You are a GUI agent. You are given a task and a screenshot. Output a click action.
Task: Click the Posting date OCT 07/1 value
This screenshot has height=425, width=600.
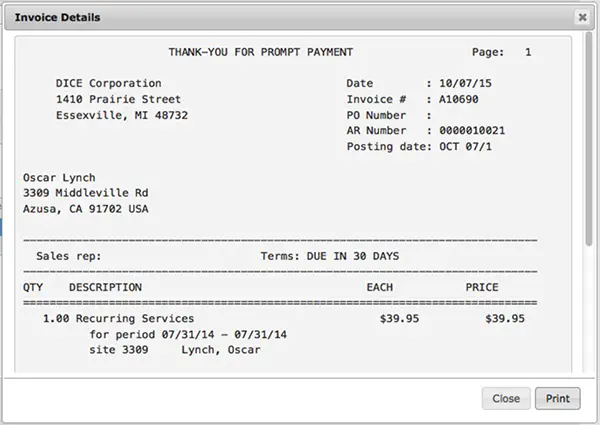[x=465, y=147]
